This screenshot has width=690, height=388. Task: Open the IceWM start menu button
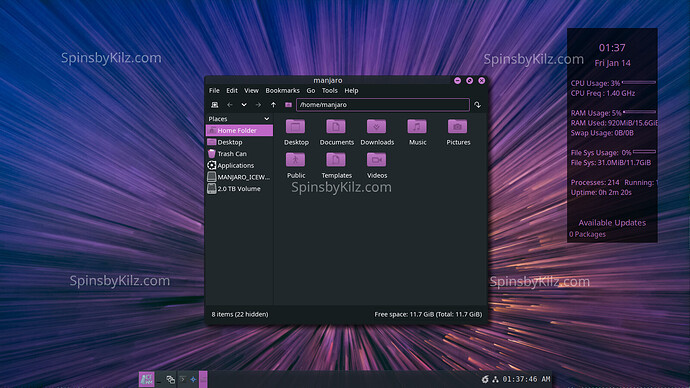coord(147,379)
